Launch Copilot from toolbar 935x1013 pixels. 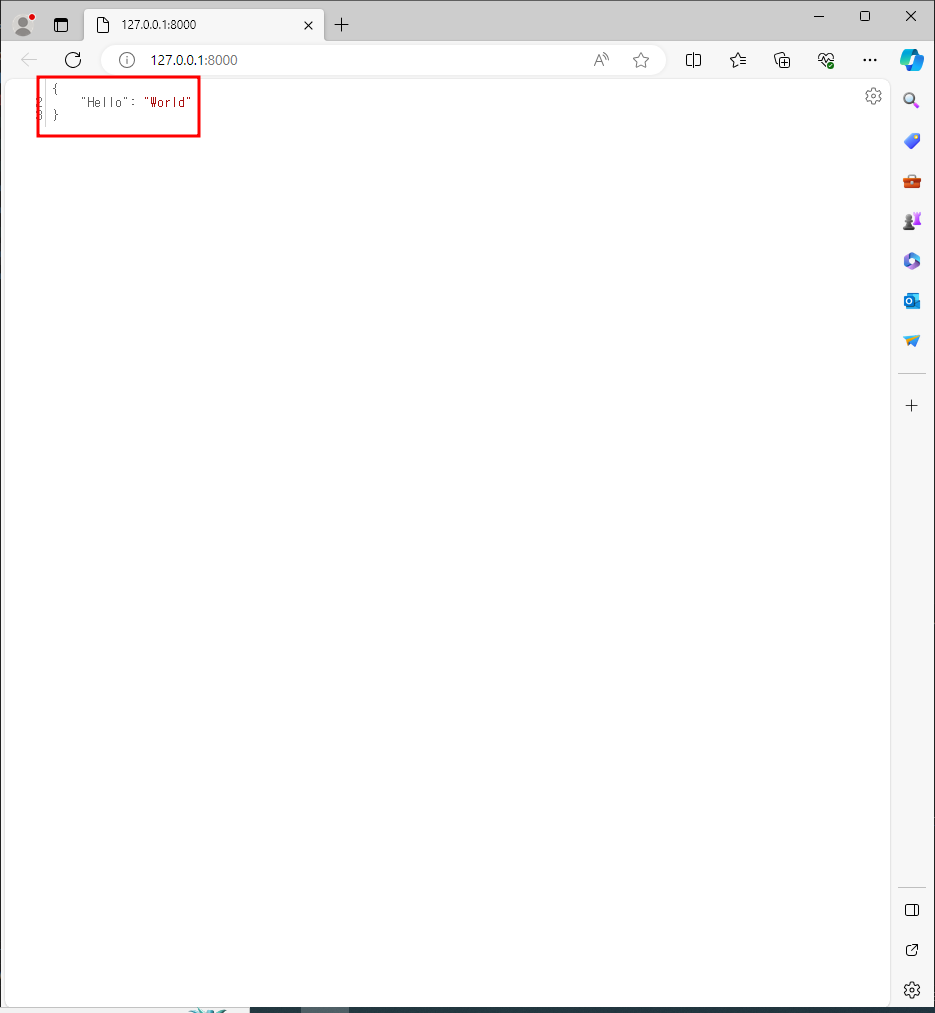tap(912, 60)
